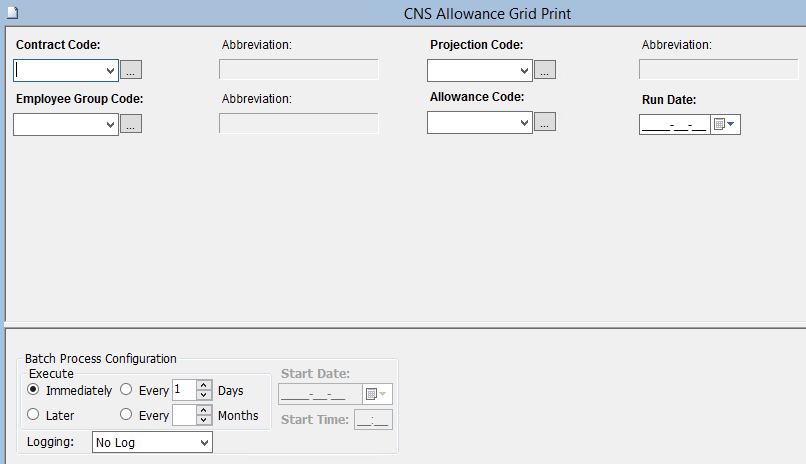The image size is (806, 464).
Task: Click the Employee Group Code ellipsis button
Action: coord(132,124)
